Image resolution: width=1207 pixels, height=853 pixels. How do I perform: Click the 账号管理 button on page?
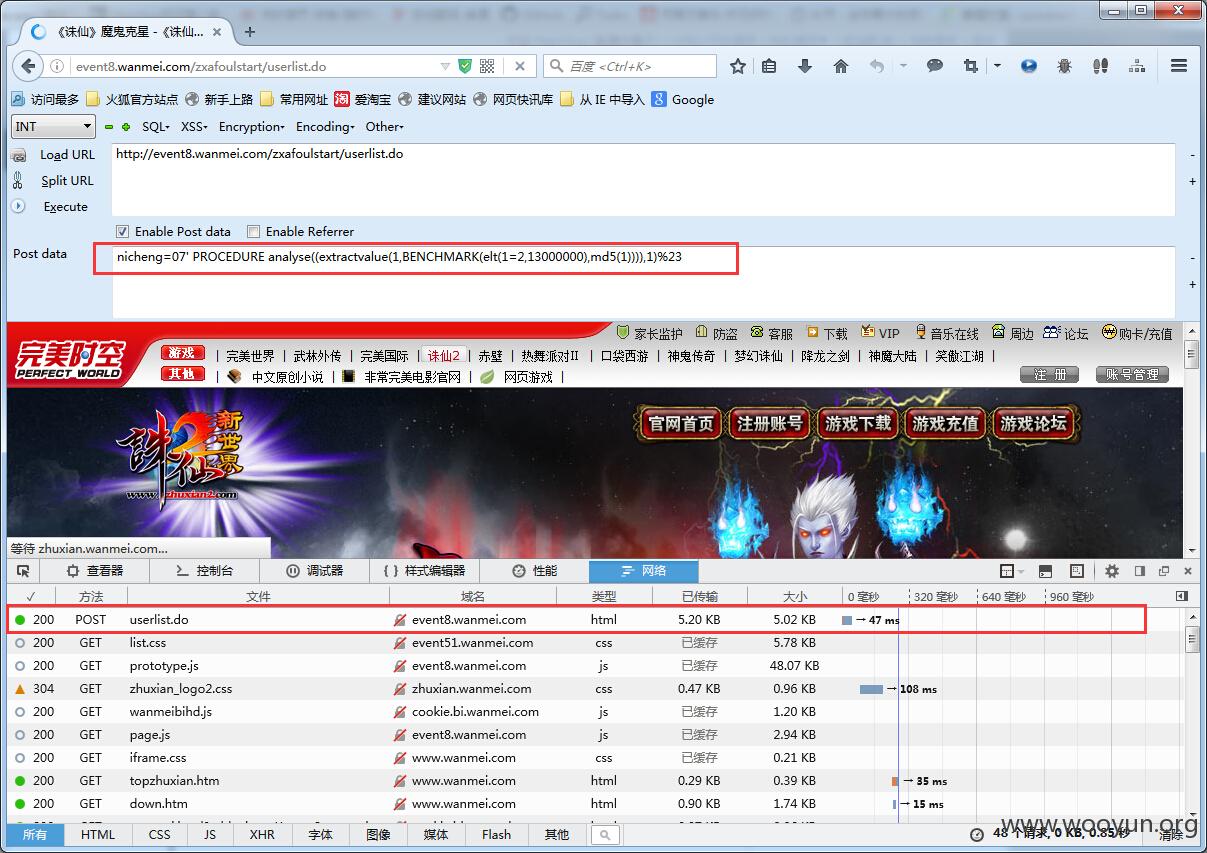[x=1133, y=374]
